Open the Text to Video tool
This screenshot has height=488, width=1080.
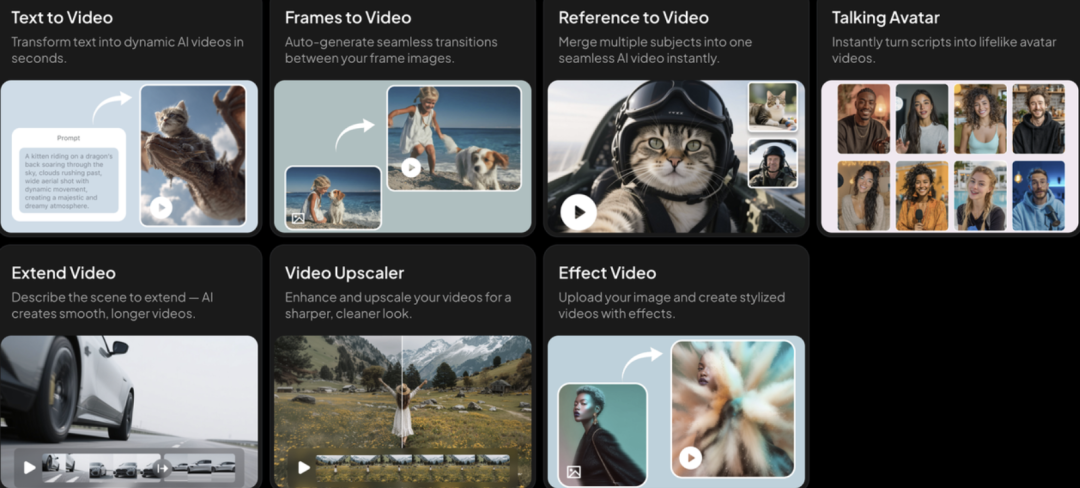click(62, 18)
